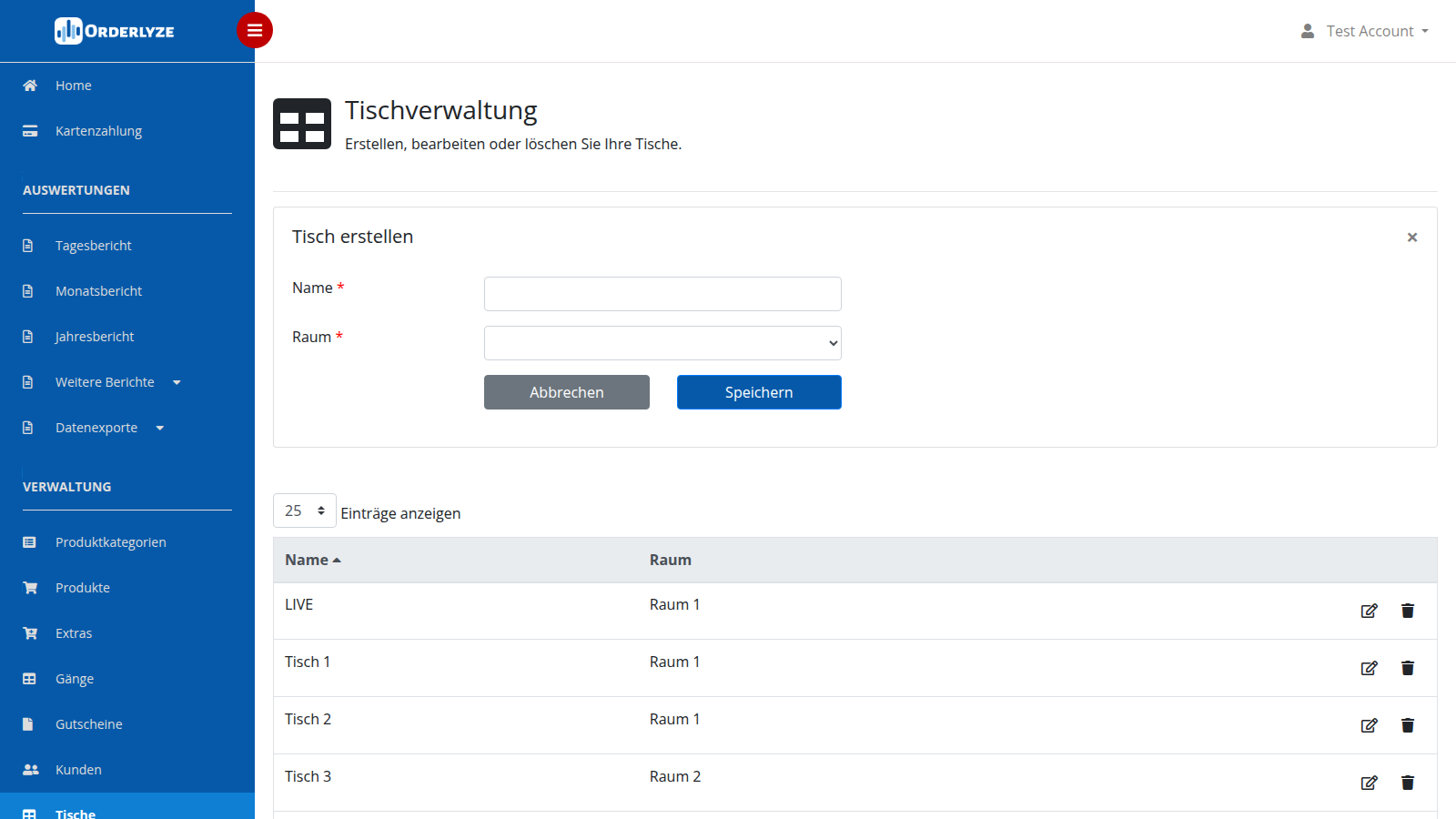Image resolution: width=1456 pixels, height=819 pixels.
Task: Click the Kartenzahlung card icon
Action: coord(30,131)
